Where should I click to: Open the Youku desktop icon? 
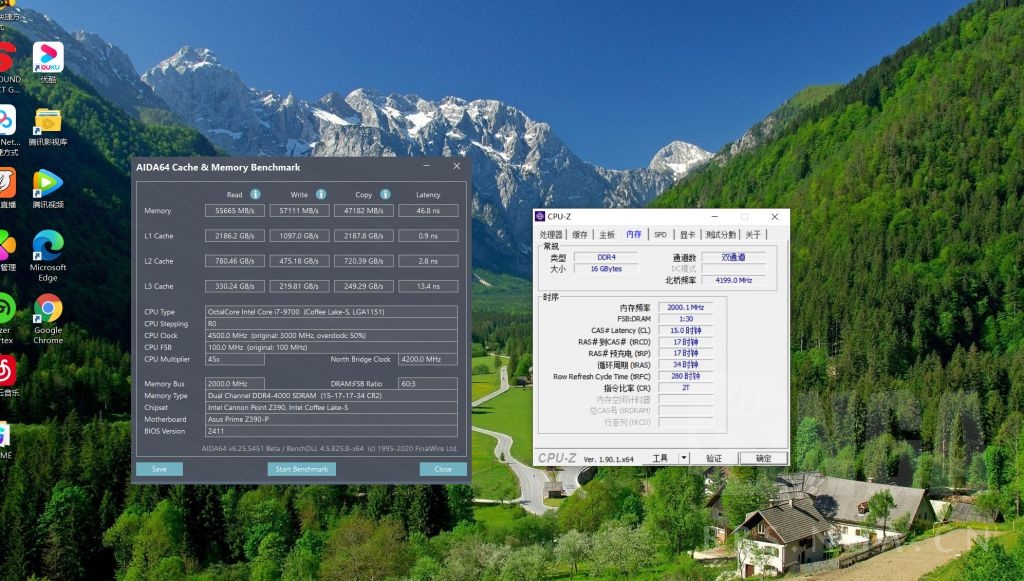coord(47,57)
